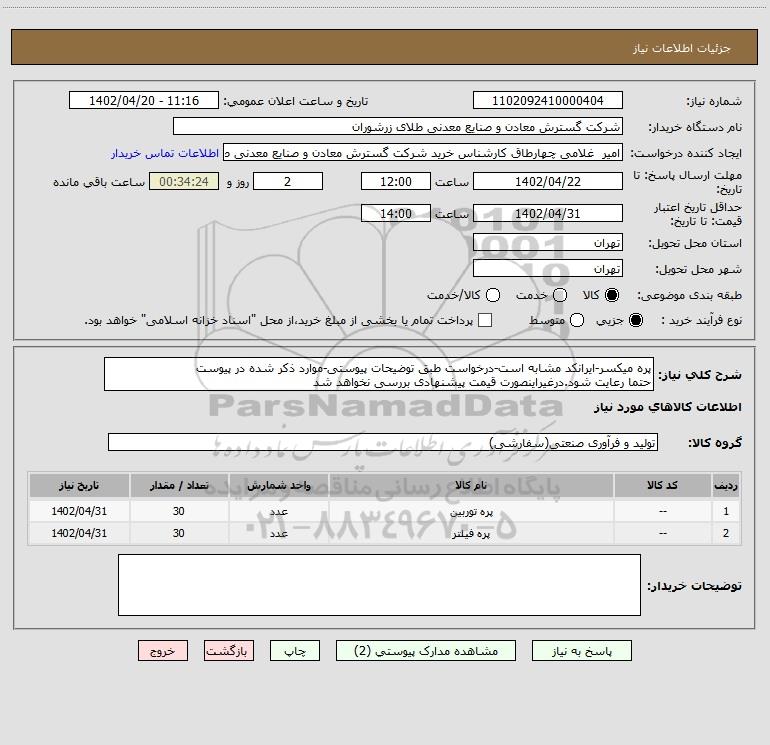This screenshot has width=770, height=745.
Task: Select the کالا radio button
Action: (612, 295)
